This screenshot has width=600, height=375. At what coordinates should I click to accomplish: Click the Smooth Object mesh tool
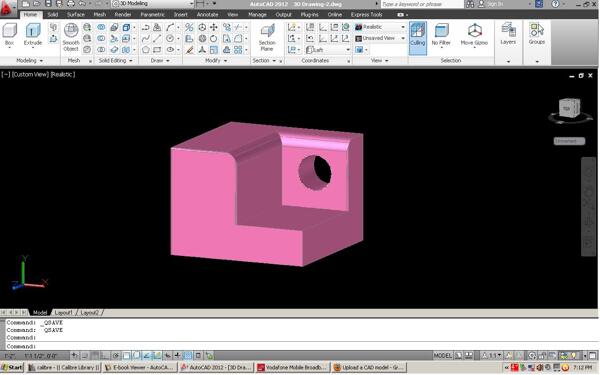[x=71, y=37]
